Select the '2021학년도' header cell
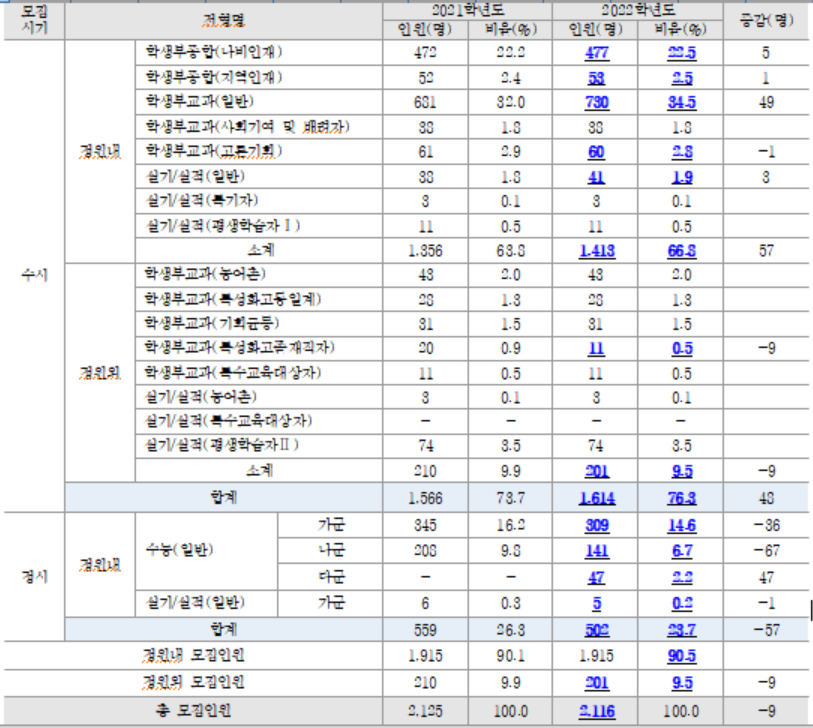Viewport: 813px width, 728px height. point(467,10)
